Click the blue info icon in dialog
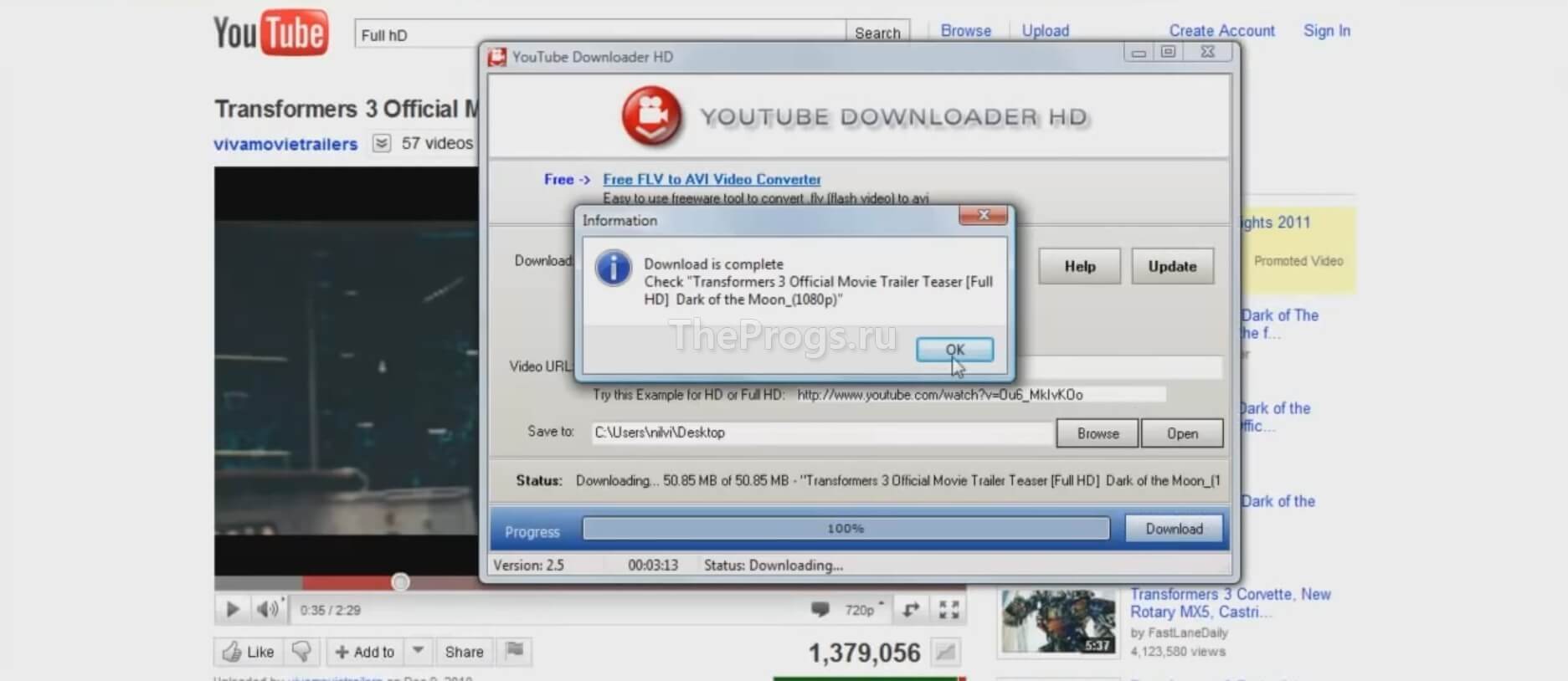This screenshot has height=681, width=1568. click(x=613, y=269)
